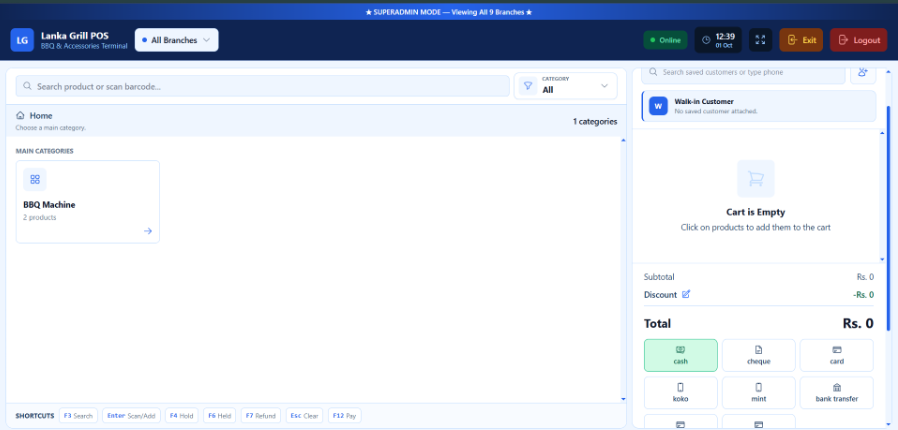Click the F4 Hold shortcut
Viewport: 898px width, 430px height.
click(x=182, y=416)
